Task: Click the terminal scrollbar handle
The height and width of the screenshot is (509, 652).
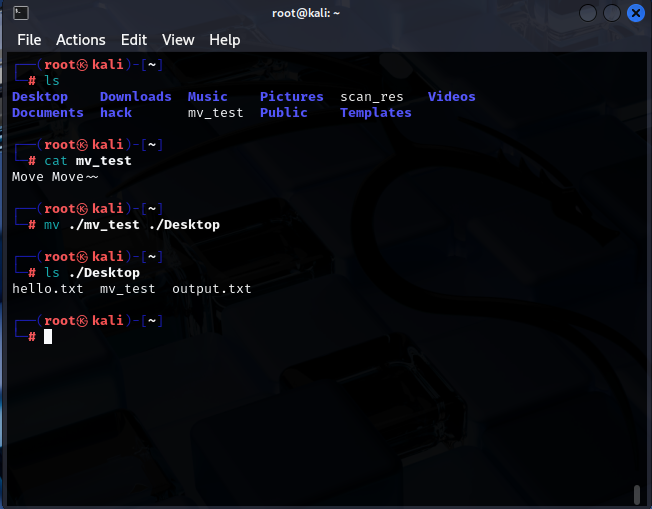Action: pos(637,494)
